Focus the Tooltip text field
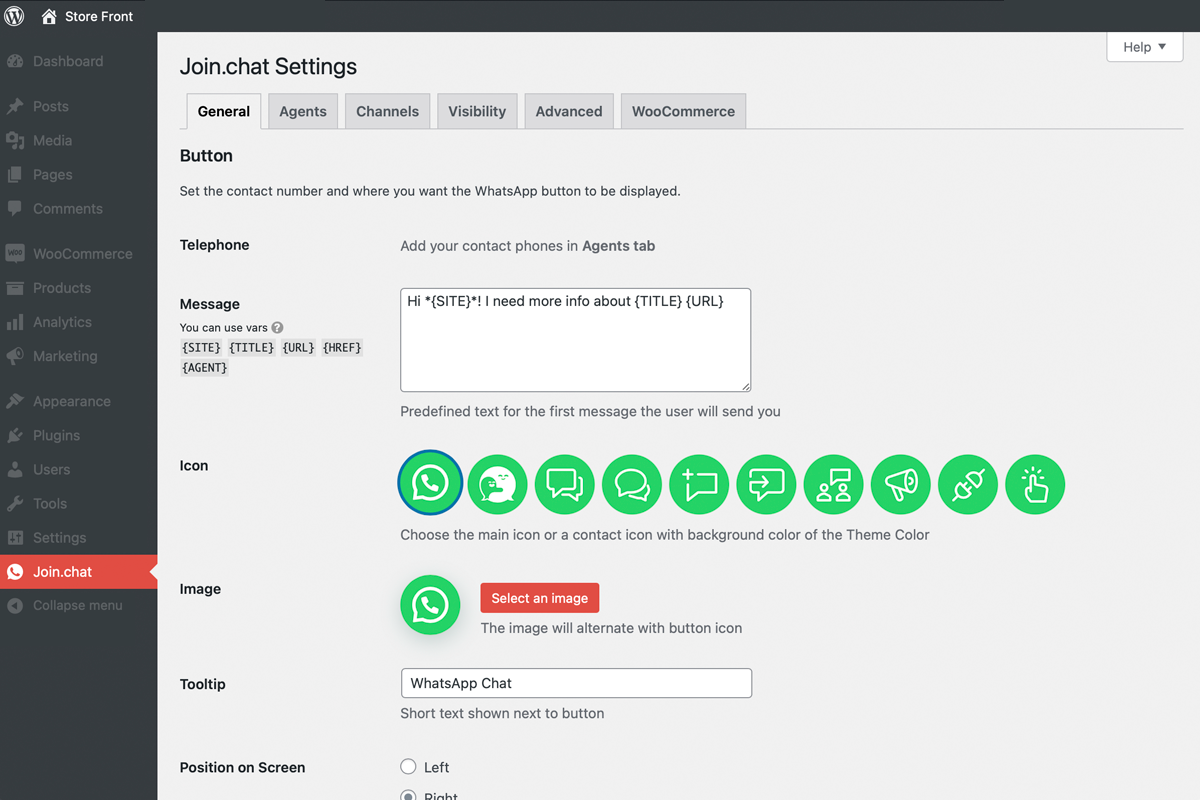The width and height of the screenshot is (1200, 800). [x=576, y=683]
